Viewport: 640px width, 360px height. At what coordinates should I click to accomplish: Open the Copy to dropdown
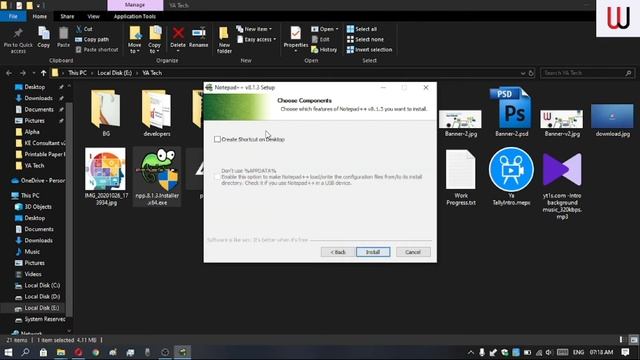tap(154, 40)
